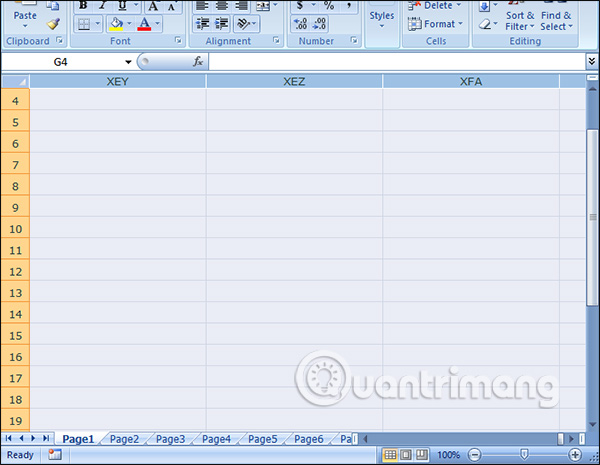Click the Insert Function fx icon
This screenshot has width=600, height=465.
point(198,61)
